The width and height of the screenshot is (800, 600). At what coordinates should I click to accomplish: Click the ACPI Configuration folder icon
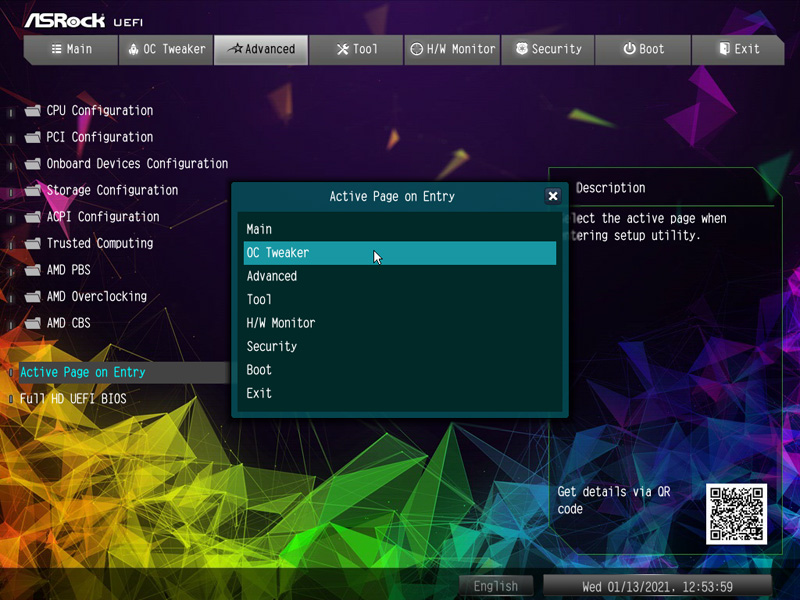point(33,217)
